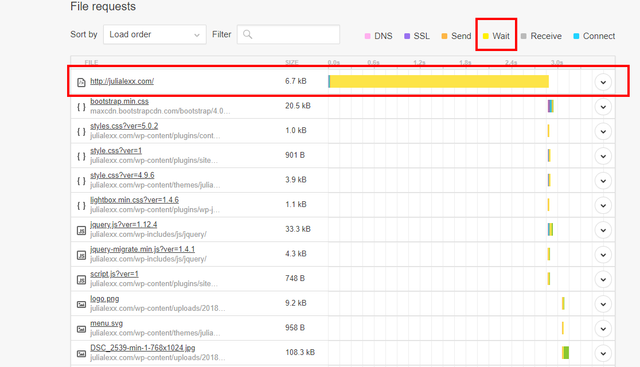640x367 pixels.
Task: Click the image icon beside menu.svg
Action: coord(81,329)
